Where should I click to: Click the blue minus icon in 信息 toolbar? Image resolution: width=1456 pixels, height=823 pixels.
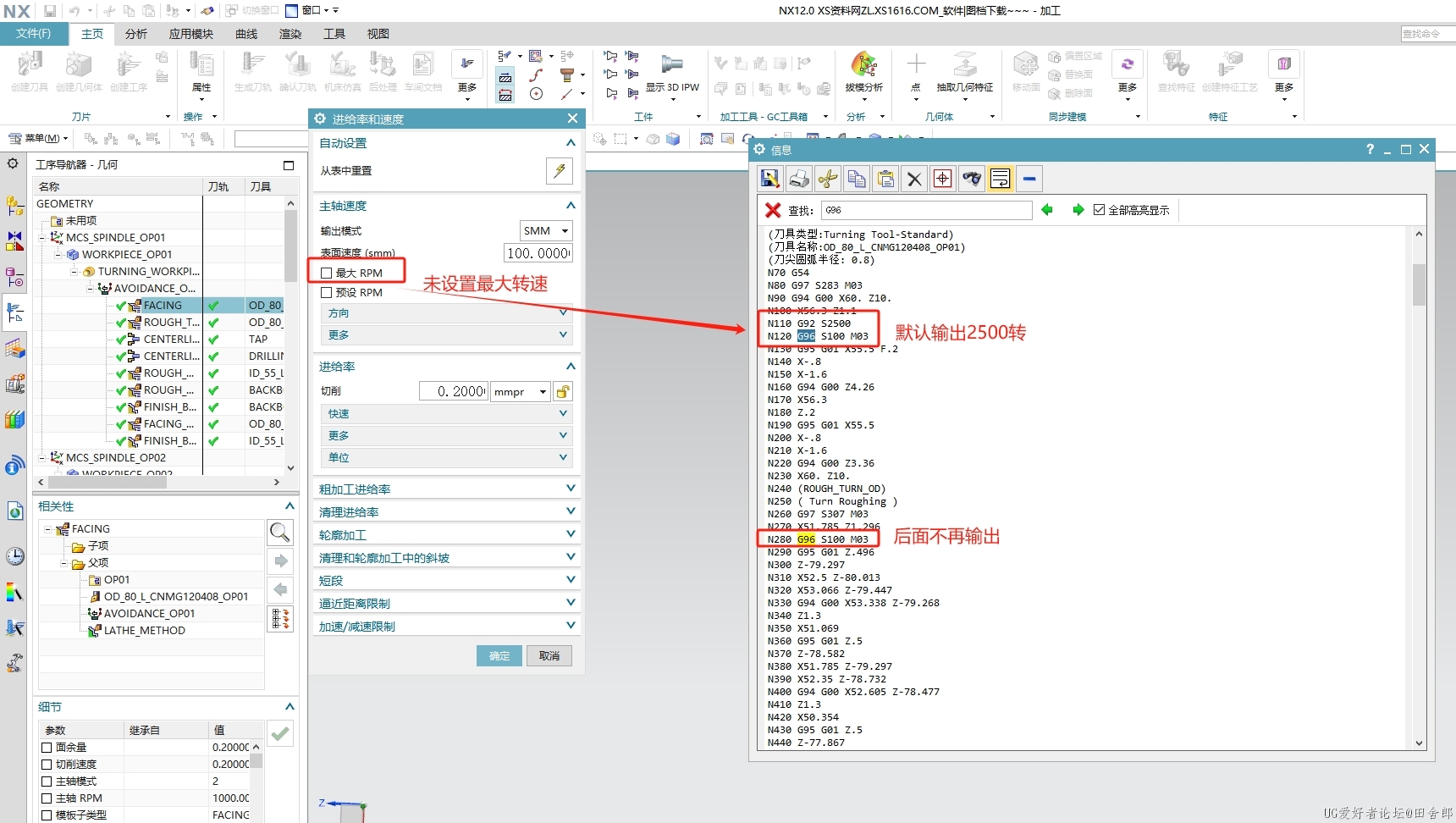tap(1029, 179)
